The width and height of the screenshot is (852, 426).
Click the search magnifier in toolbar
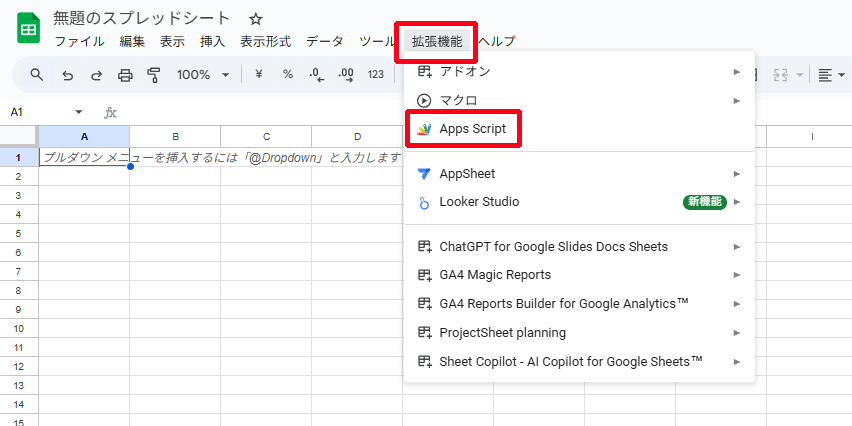[36, 74]
